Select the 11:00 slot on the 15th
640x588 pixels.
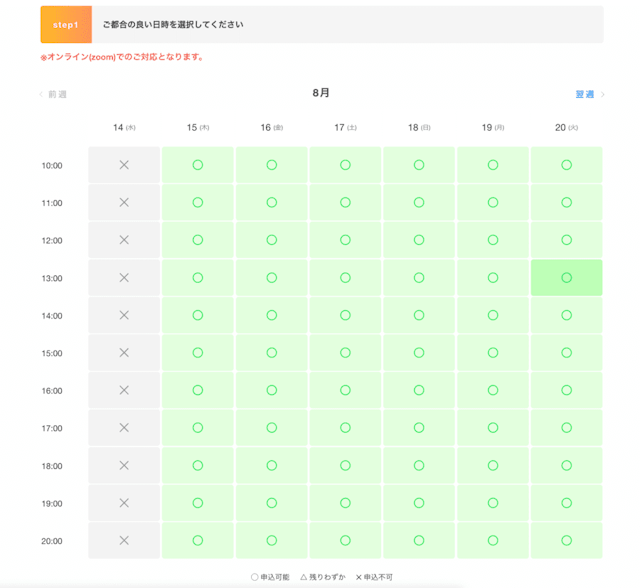(198, 202)
